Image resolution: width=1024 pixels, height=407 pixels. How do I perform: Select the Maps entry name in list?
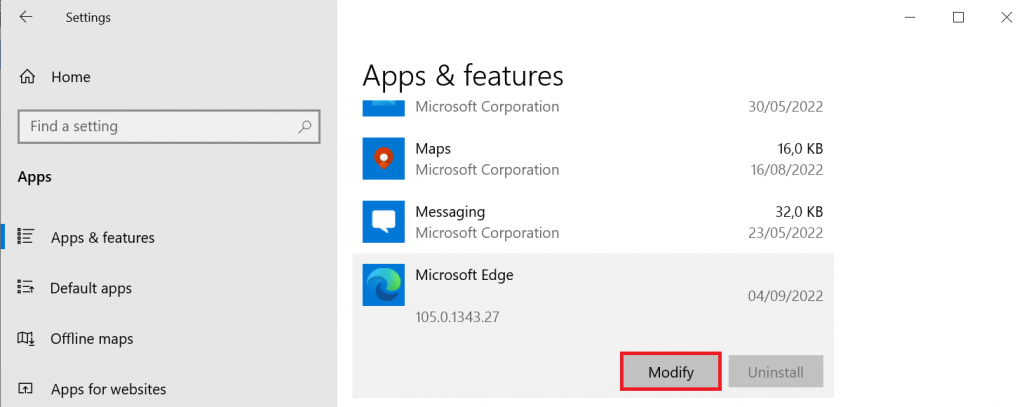433,148
